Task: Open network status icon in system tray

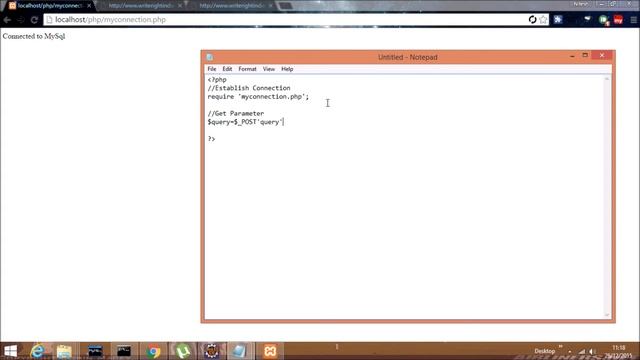Action: click(x=582, y=351)
